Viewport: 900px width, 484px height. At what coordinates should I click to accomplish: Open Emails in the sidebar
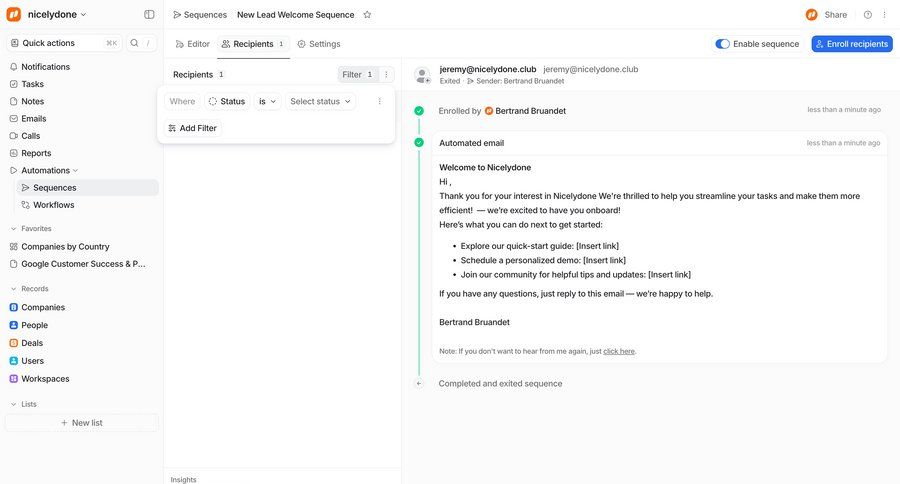33,118
